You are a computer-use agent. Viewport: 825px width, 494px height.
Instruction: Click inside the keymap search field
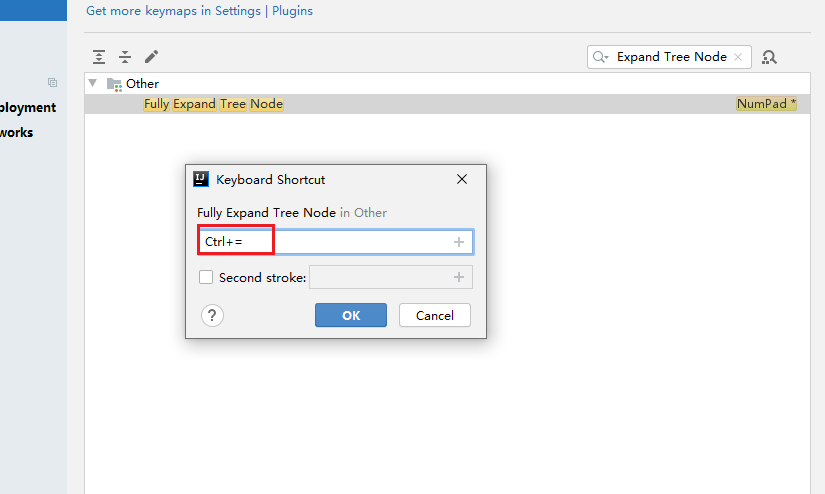(671, 57)
